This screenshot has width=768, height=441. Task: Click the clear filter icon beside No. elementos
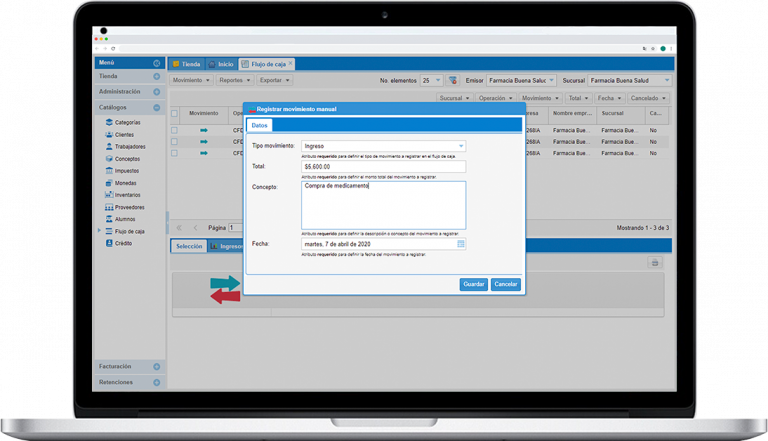(x=453, y=80)
